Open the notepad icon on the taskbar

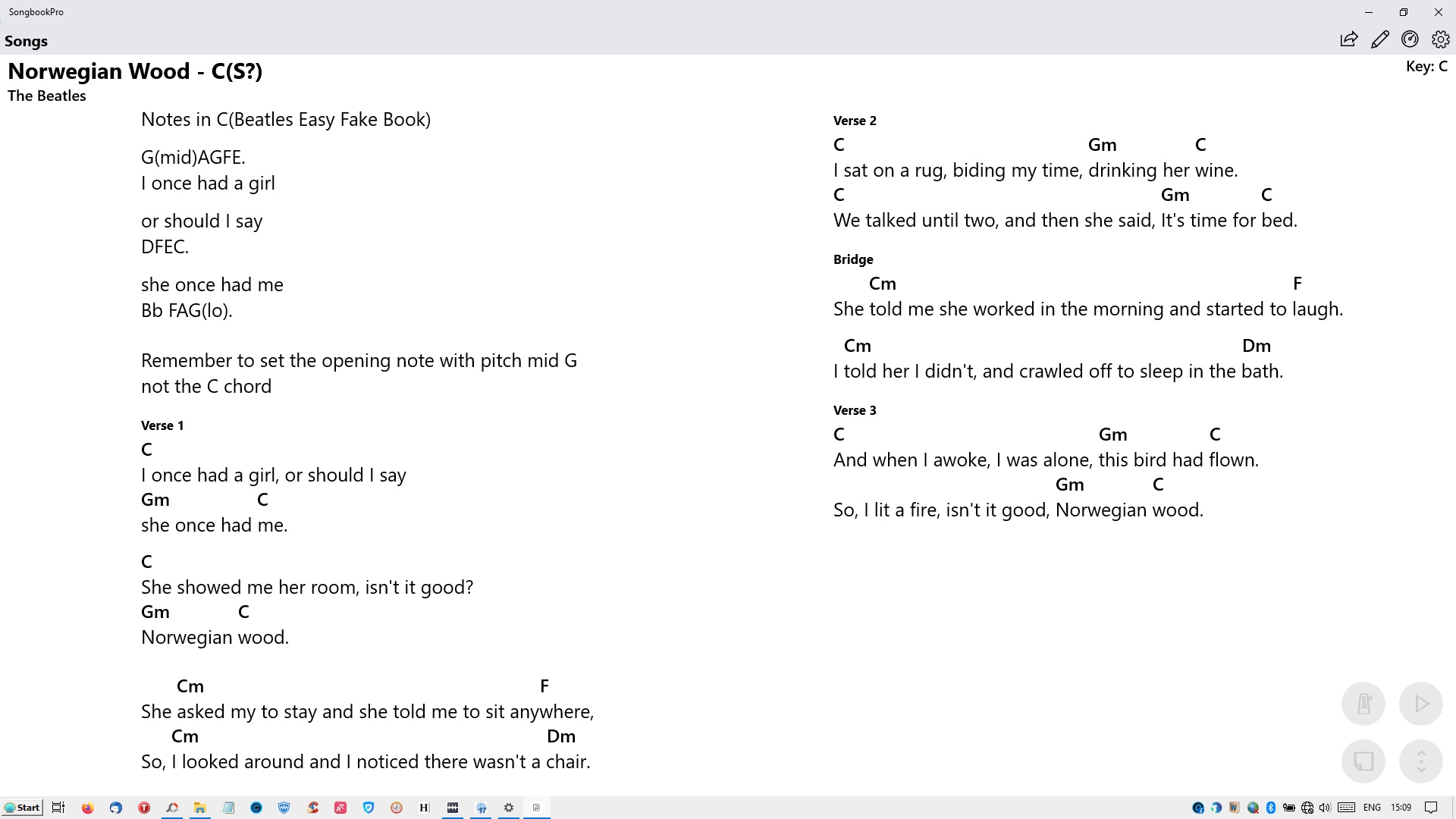click(228, 808)
